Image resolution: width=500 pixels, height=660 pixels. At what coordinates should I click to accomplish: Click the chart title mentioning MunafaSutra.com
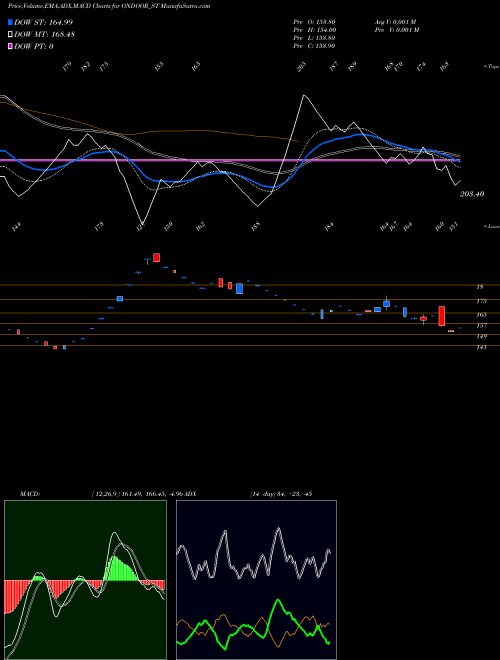(109, 6)
